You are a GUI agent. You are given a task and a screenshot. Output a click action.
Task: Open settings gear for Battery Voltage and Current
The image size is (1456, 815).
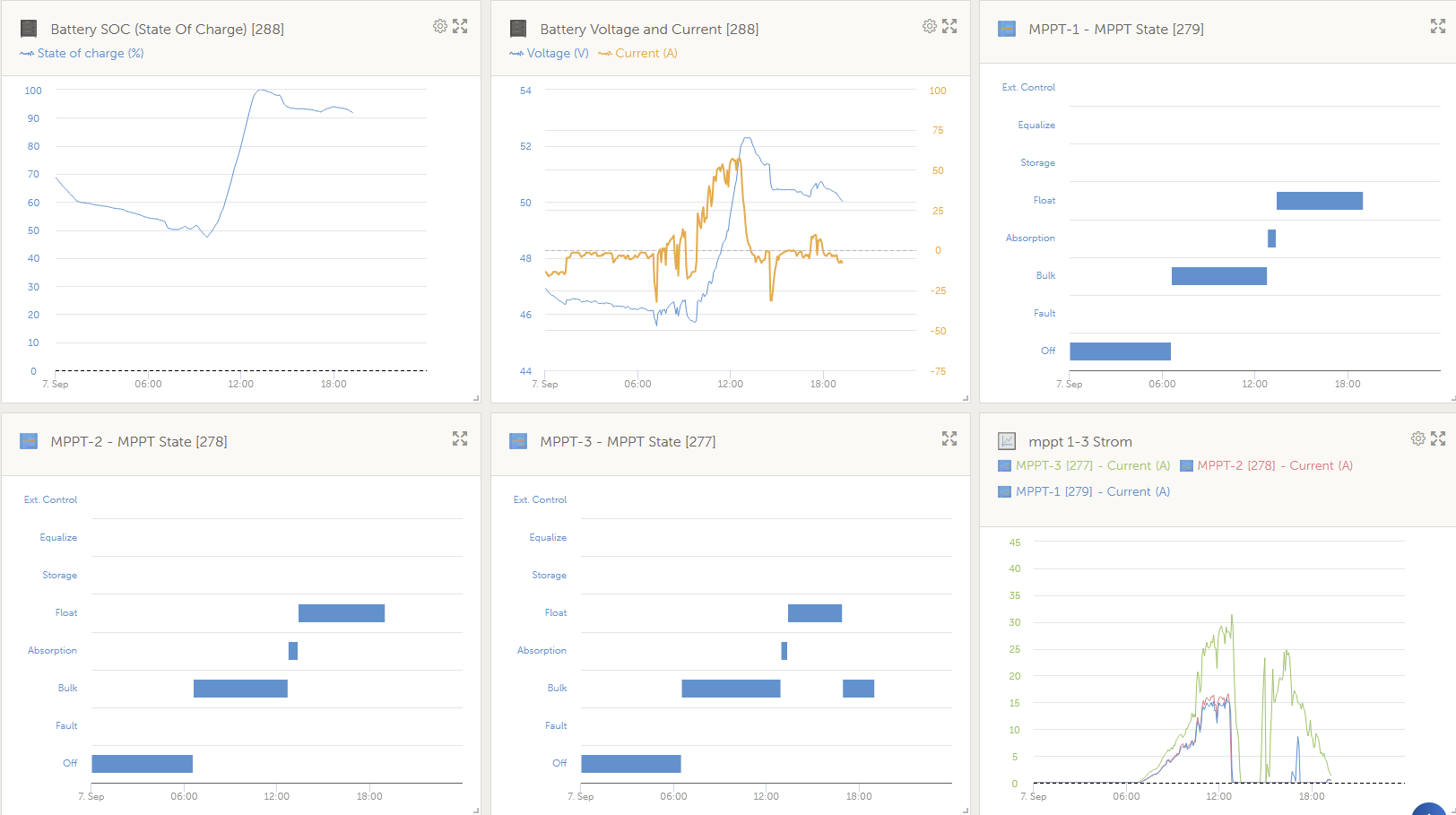pos(929,26)
